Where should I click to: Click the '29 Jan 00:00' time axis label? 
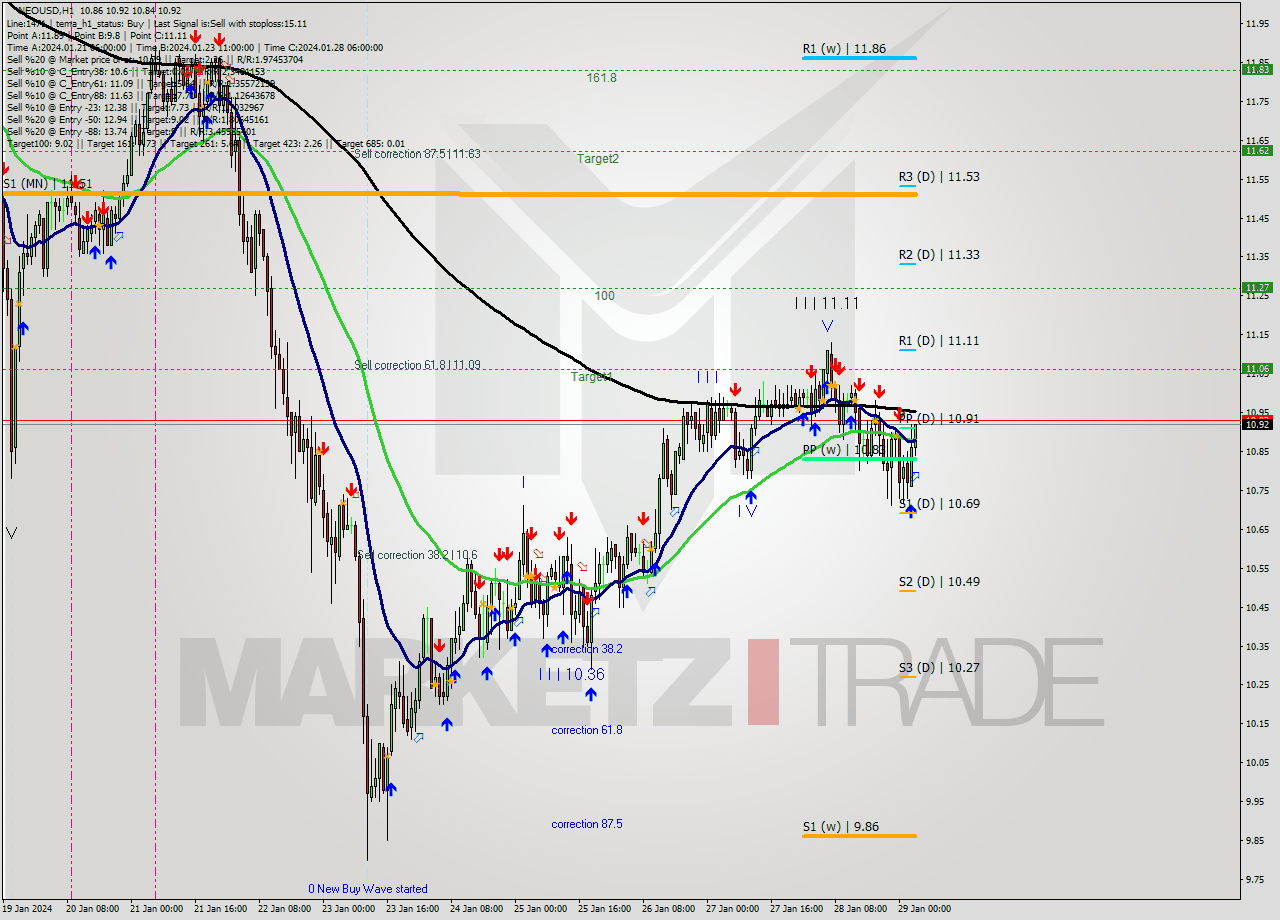coord(925,909)
